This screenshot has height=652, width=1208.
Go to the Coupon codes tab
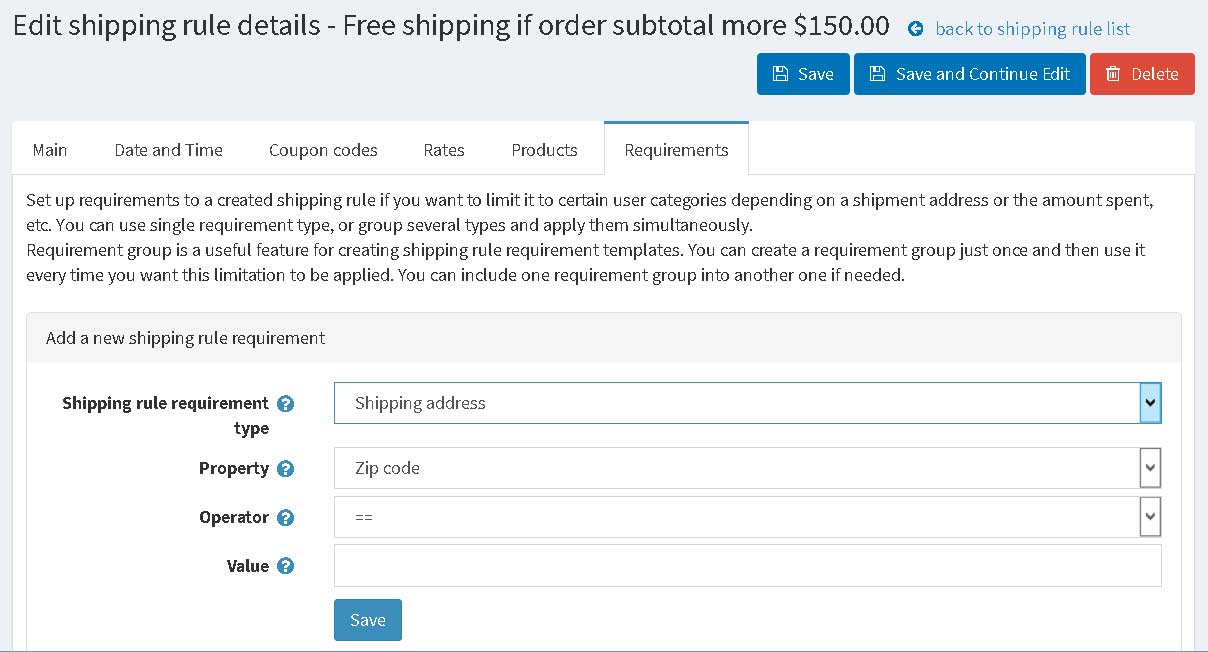pos(323,150)
